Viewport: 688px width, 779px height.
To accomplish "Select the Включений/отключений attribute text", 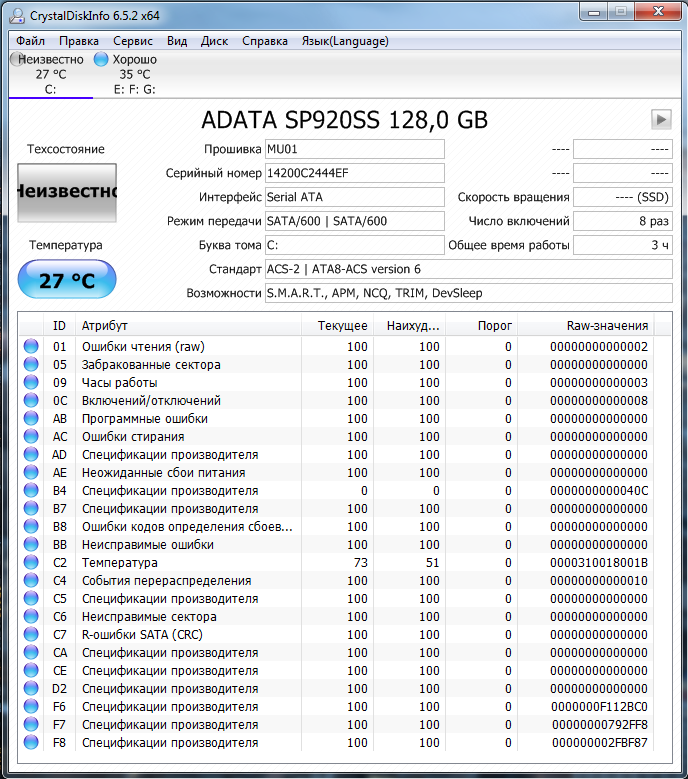I will pos(151,400).
